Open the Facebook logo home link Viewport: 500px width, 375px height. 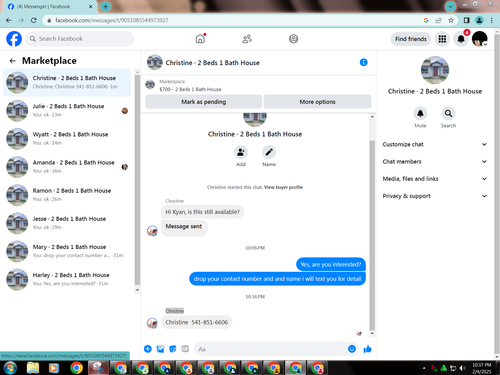click(x=14, y=39)
